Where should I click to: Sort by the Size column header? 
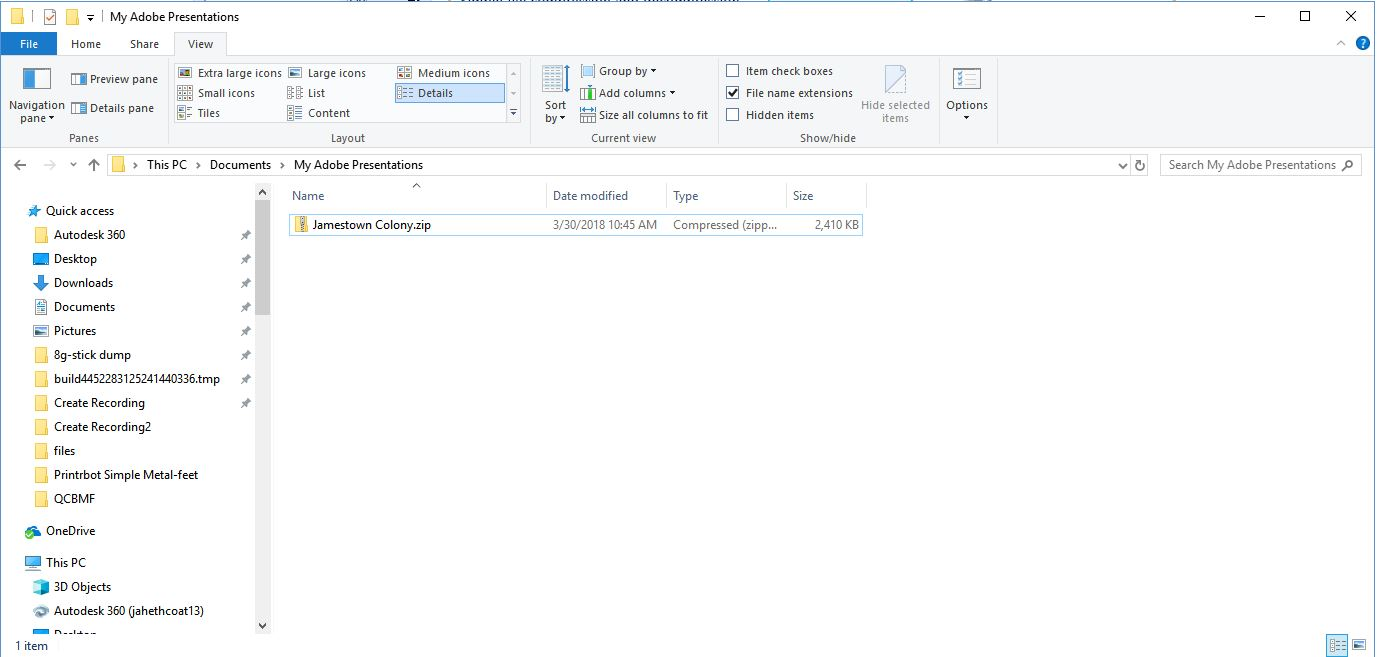827,196
